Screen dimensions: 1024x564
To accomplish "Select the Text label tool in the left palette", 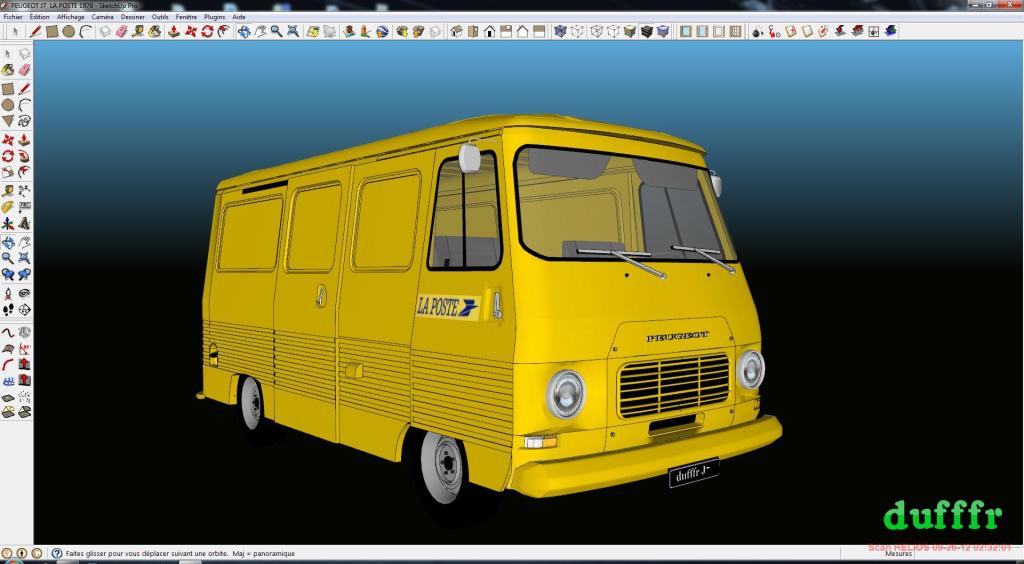I will pyautogui.click(x=24, y=207).
